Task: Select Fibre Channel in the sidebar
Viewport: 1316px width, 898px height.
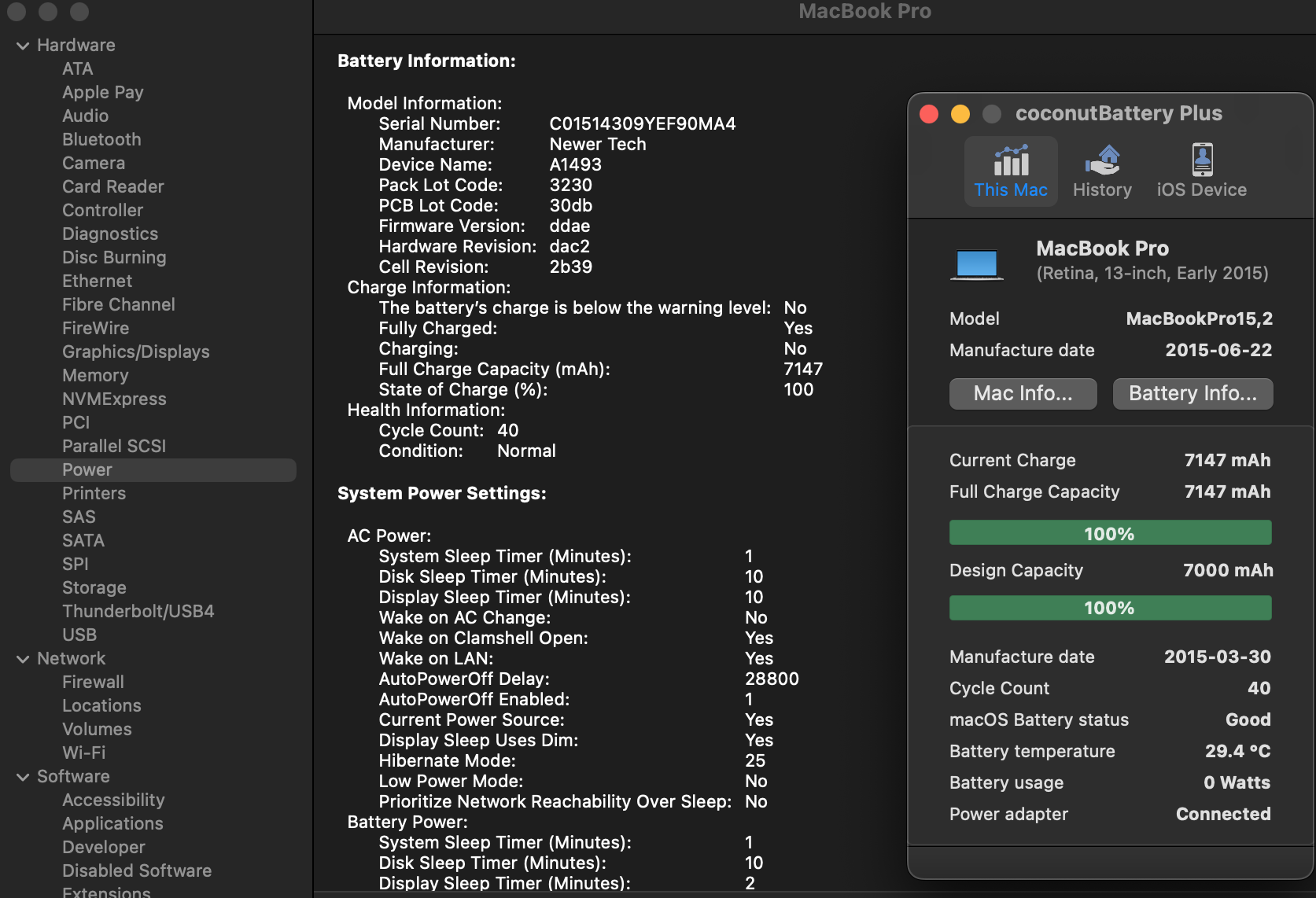Action: pyautogui.click(x=119, y=305)
